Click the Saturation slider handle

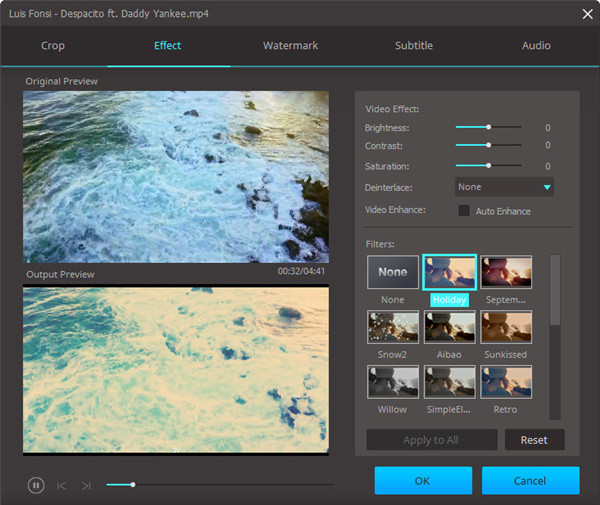tap(488, 165)
